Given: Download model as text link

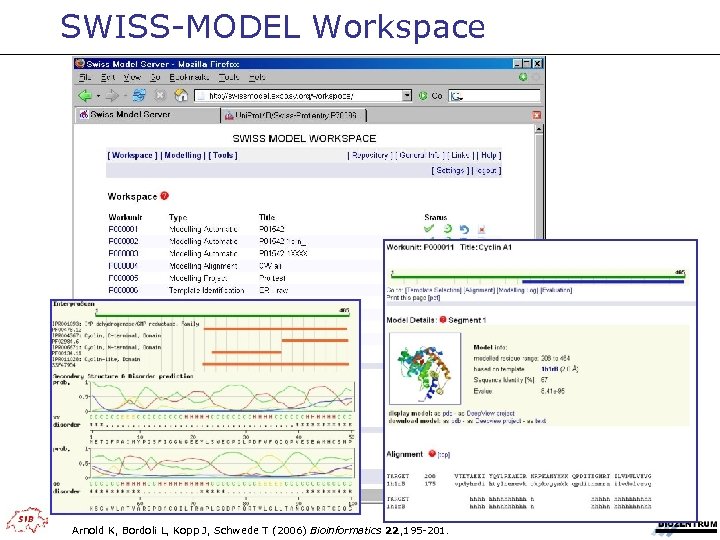Looking at the screenshot, I should point(539,421).
